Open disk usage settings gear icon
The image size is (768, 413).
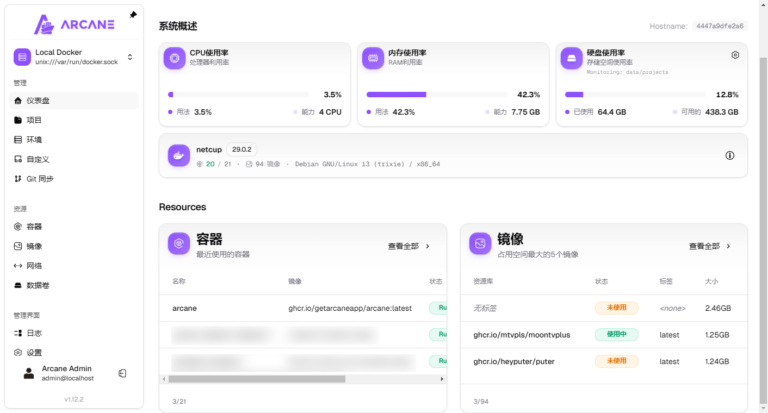(x=735, y=55)
